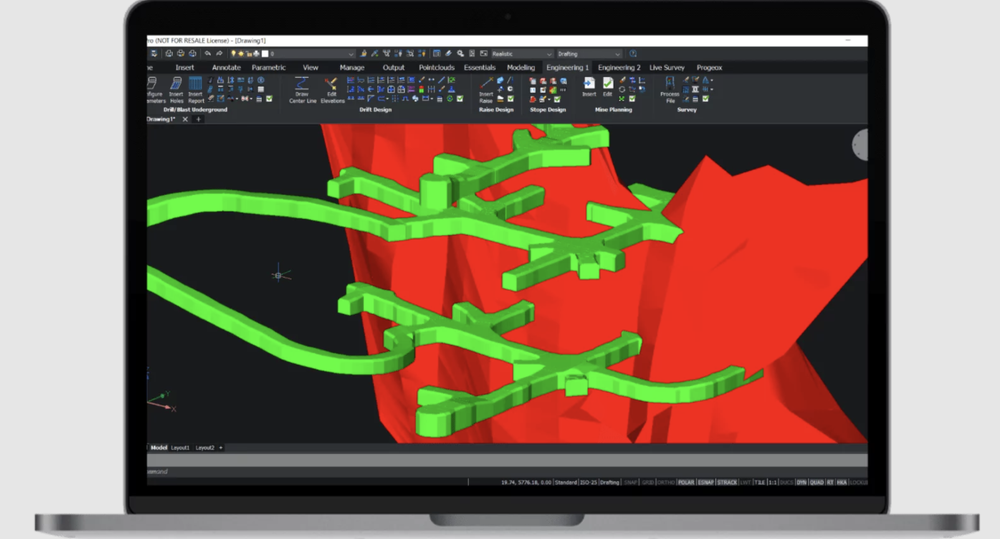The image size is (1000, 539).
Task: Select the Engineering 1 ribbon tab
Action: (567, 67)
